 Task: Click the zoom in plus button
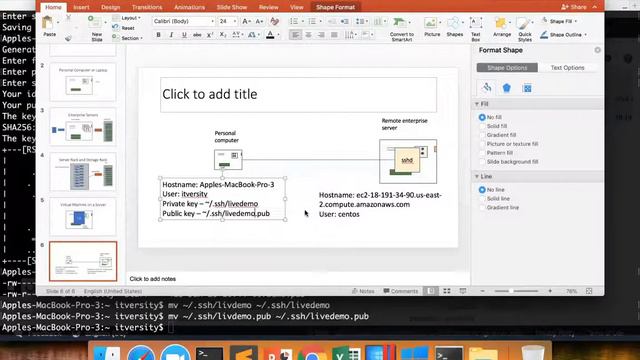coord(550,291)
